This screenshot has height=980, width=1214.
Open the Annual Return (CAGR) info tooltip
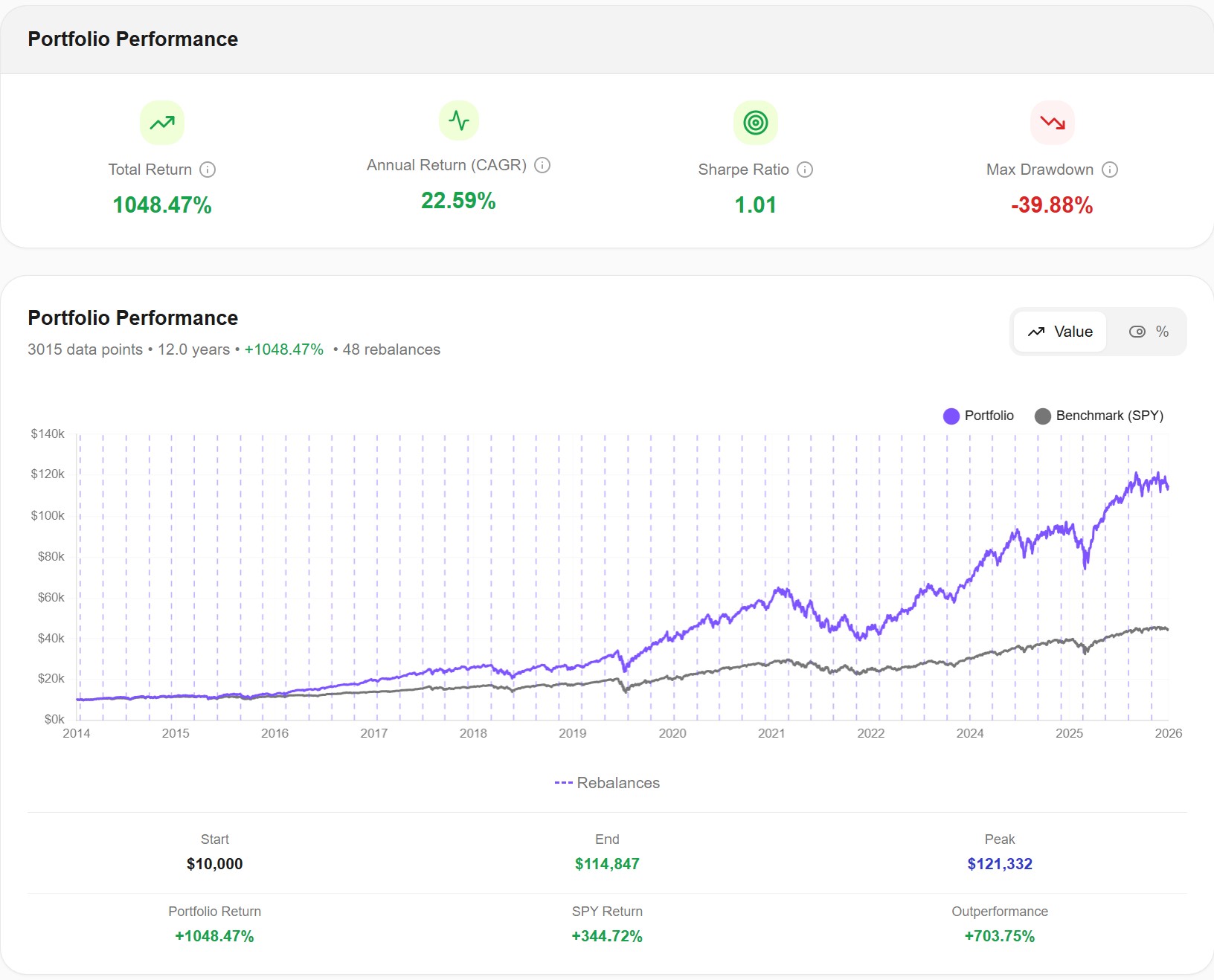(x=542, y=165)
